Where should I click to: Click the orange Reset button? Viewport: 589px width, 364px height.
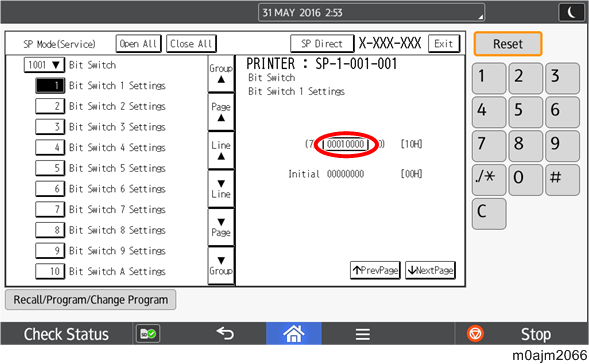point(507,44)
